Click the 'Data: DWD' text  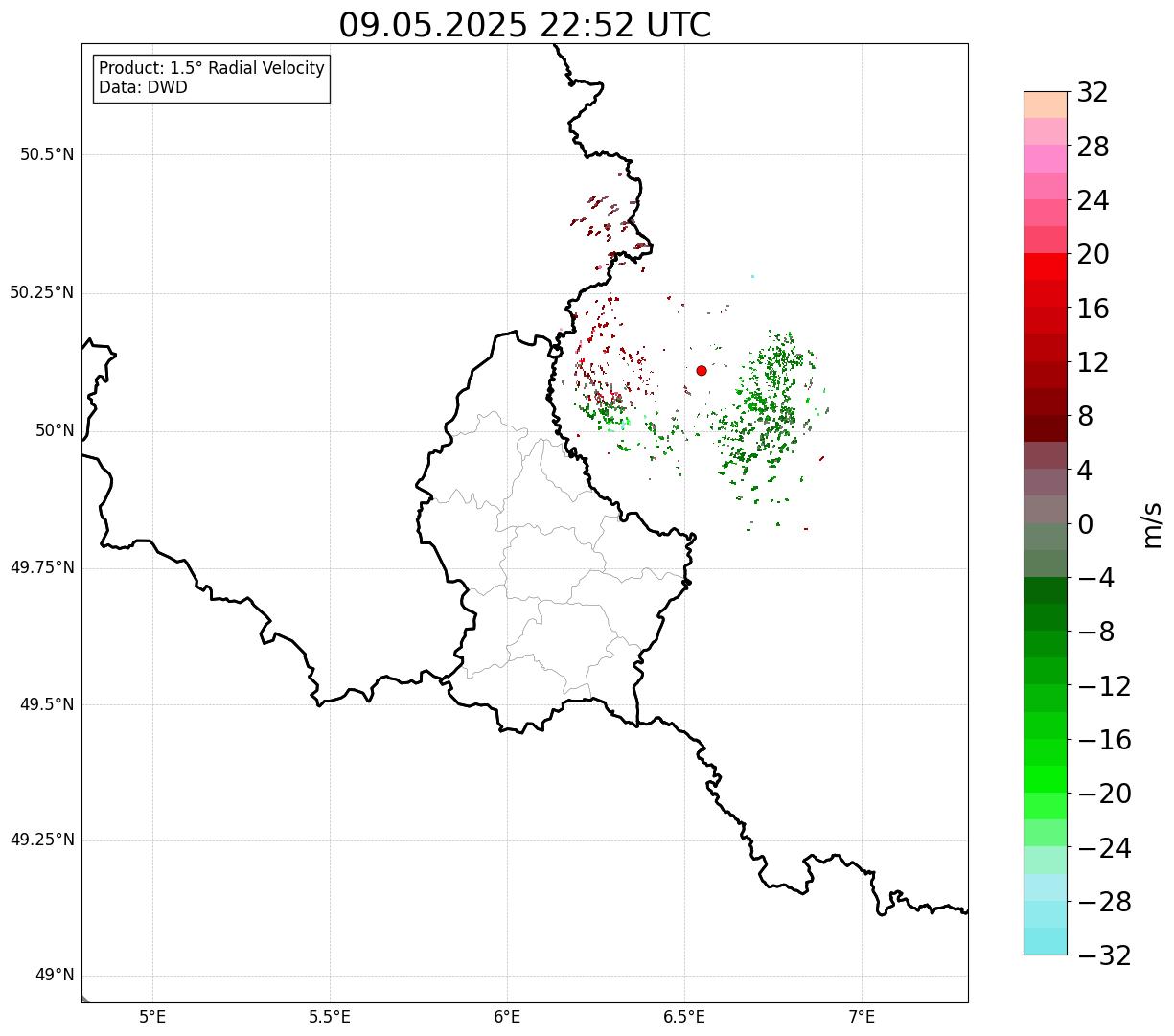(143, 87)
